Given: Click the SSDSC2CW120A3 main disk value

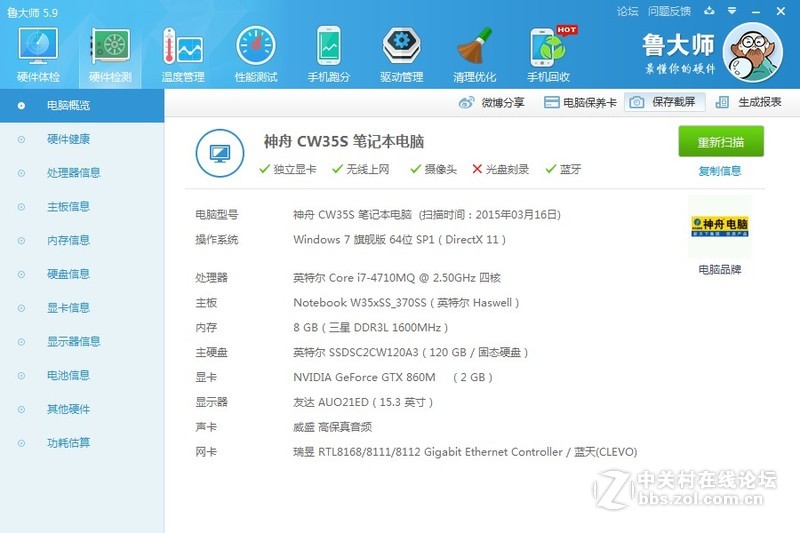Looking at the screenshot, I should coord(411,352).
